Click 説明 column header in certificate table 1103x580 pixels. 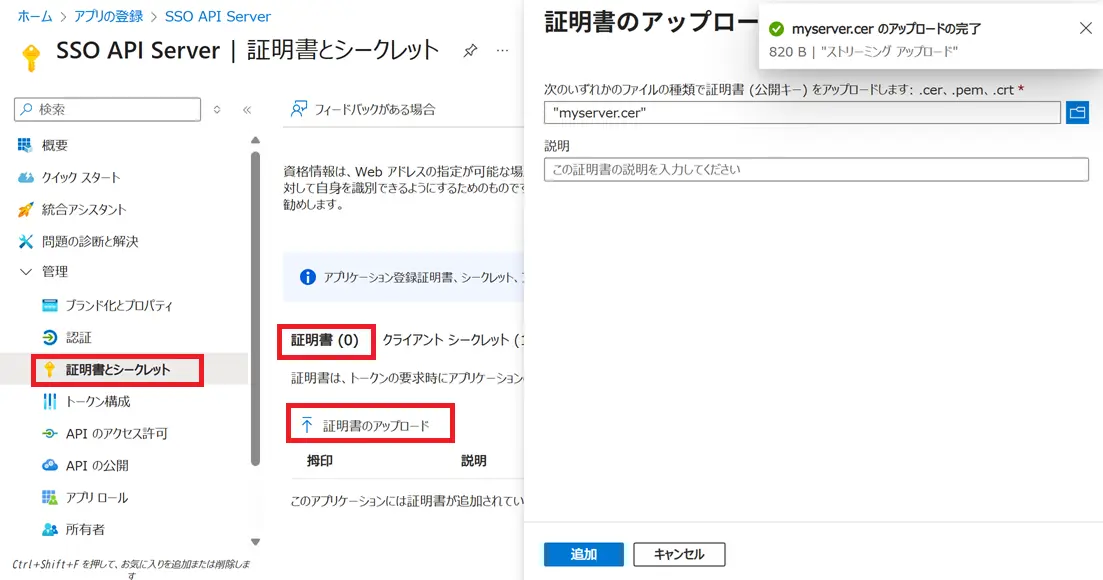click(x=473, y=460)
